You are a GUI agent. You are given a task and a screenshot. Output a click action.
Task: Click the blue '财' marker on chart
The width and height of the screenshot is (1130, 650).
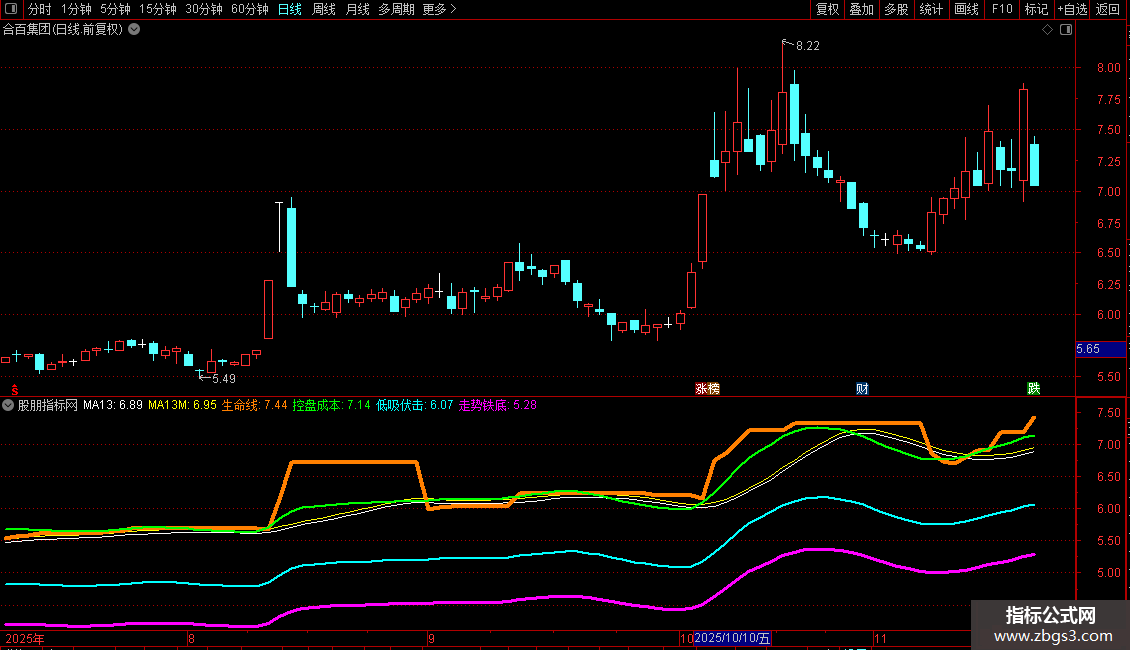862,388
